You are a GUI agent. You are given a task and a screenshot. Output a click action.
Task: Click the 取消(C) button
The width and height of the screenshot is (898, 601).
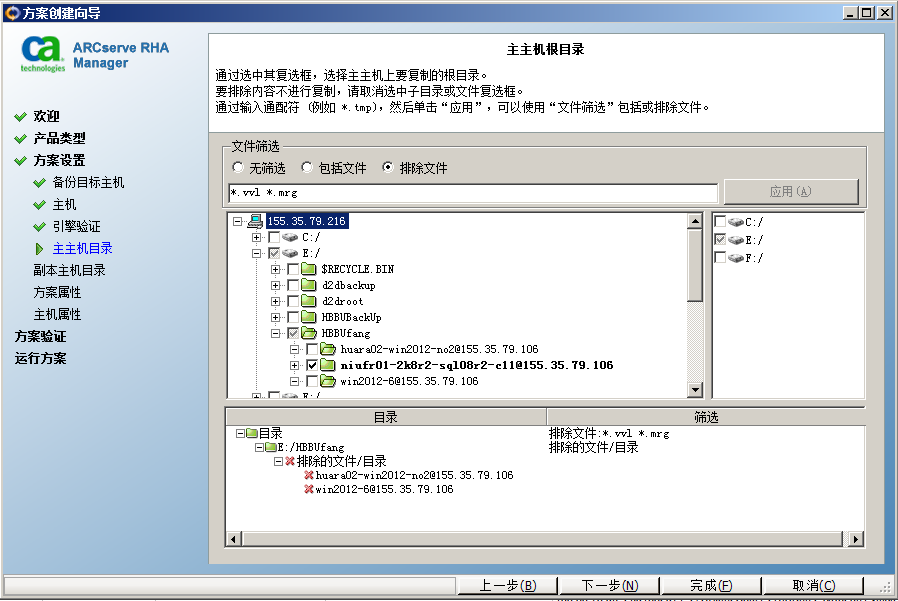pyautogui.click(x=813, y=586)
